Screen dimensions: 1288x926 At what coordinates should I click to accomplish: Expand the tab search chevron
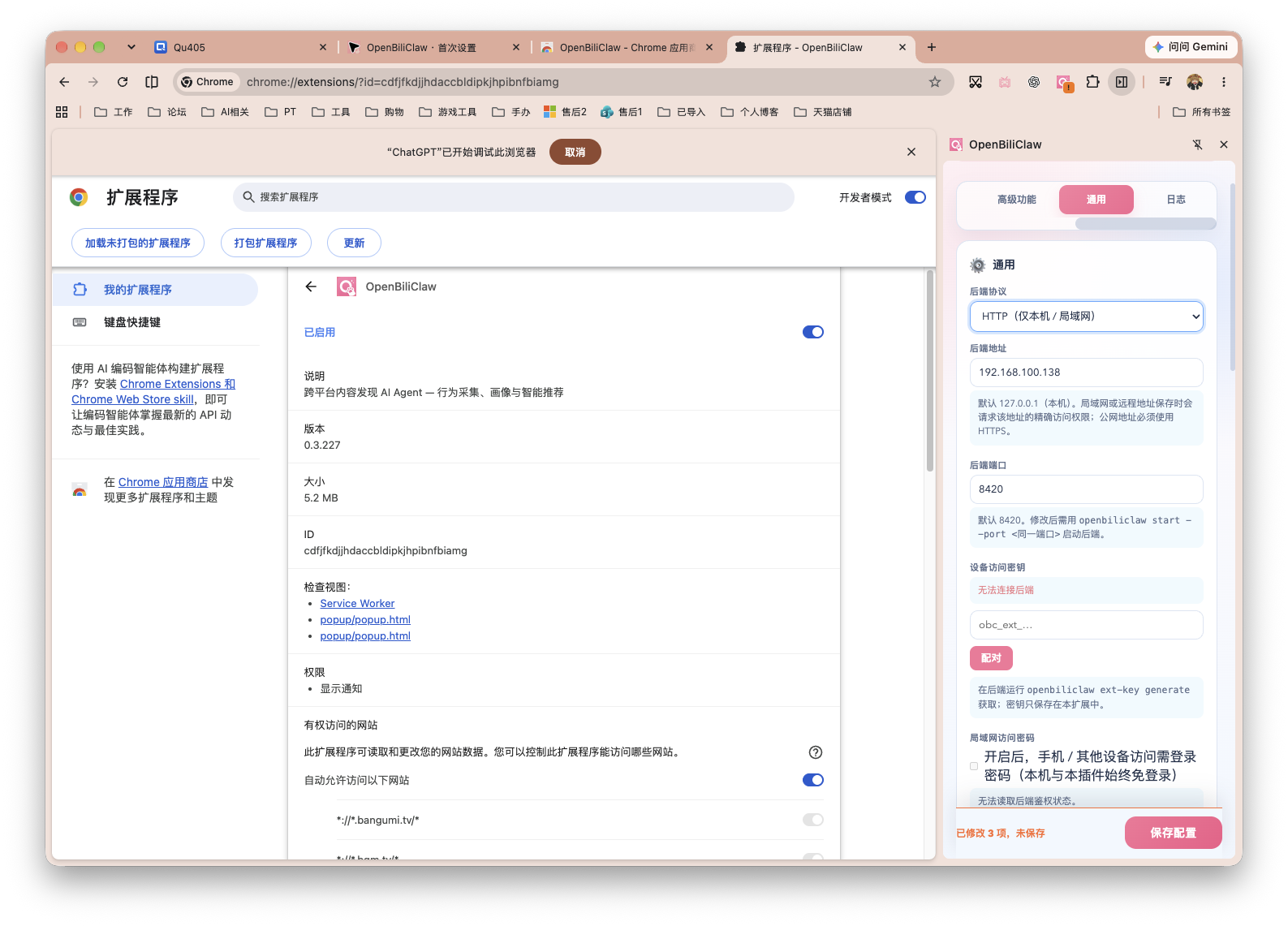click(x=131, y=47)
